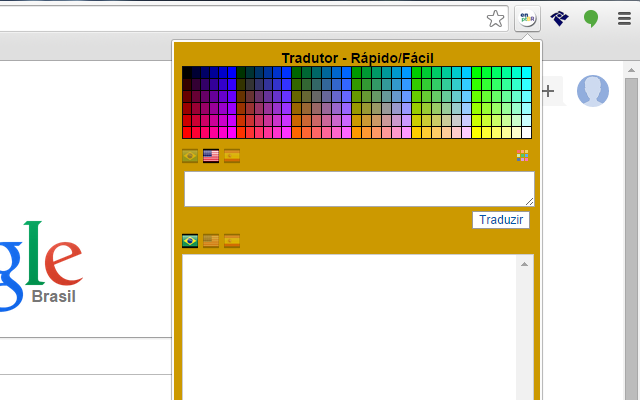Click the output area scrollbar up arrow
Viewport: 640px width, 400px height.
(x=524, y=264)
